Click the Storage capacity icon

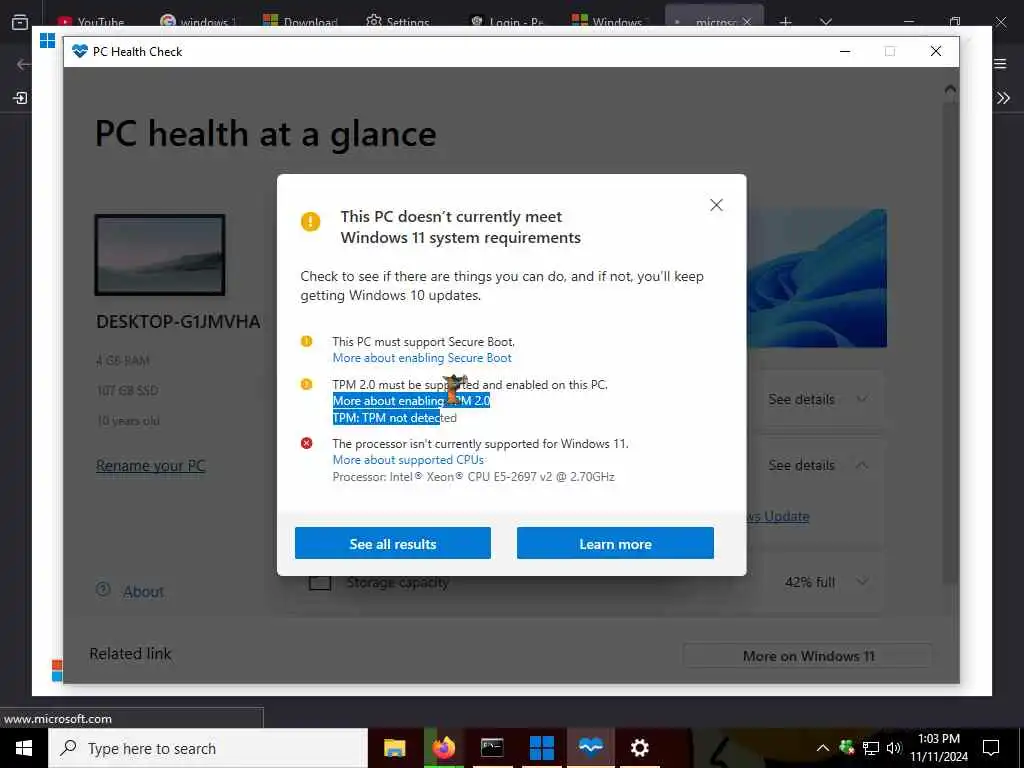pos(319,582)
